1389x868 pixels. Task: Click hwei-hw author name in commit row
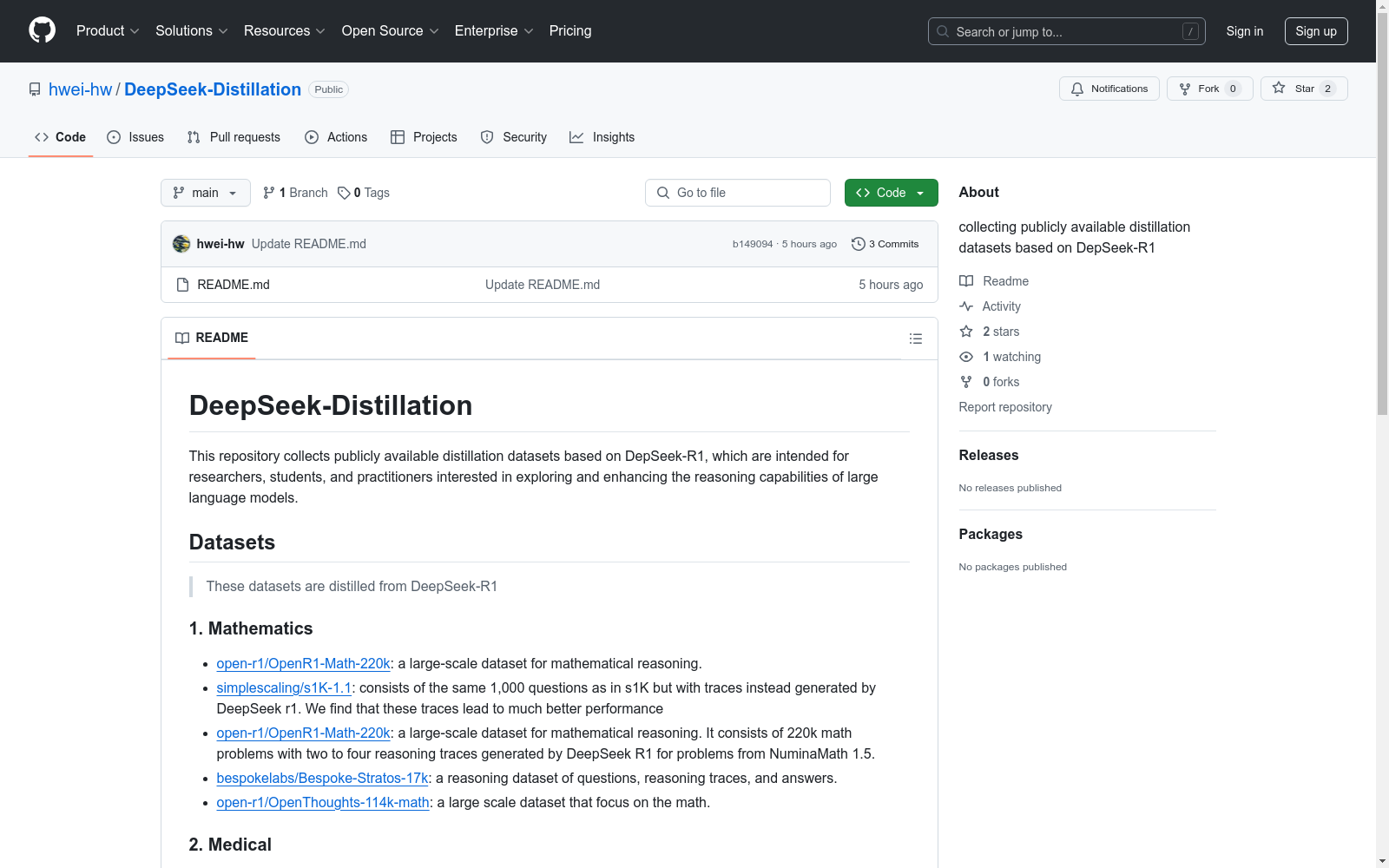click(x=221, y=244)
